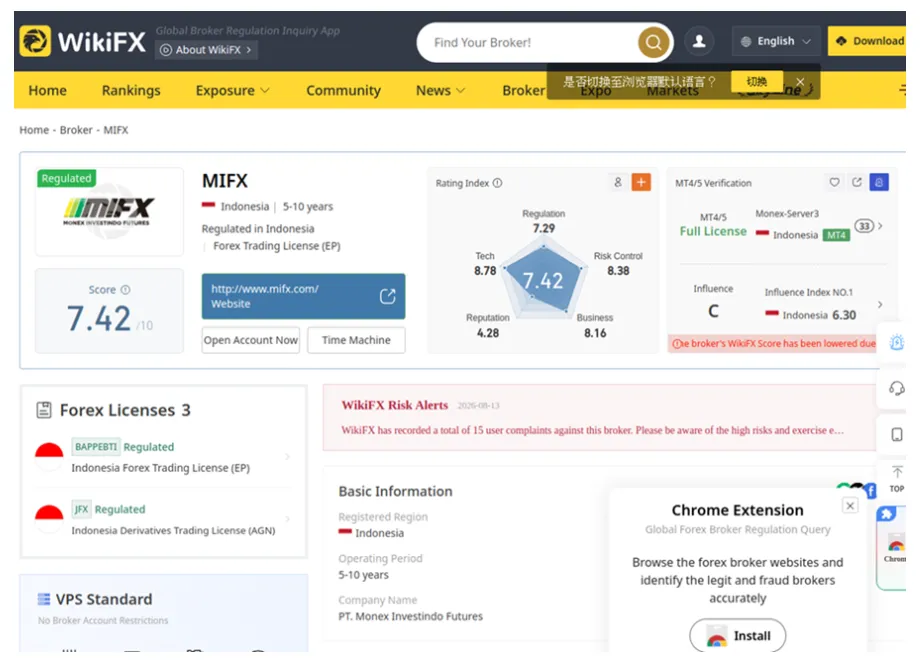The height and width of the screenshot is (665, 920).
Task: Click the blue icon in MT4/5 Verification header
Action: click(879, 183)
